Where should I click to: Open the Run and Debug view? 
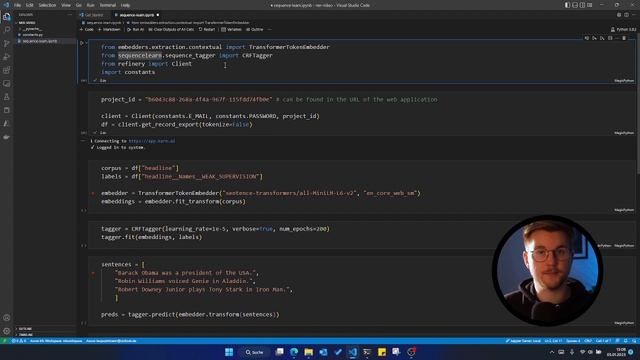[7, 57]
